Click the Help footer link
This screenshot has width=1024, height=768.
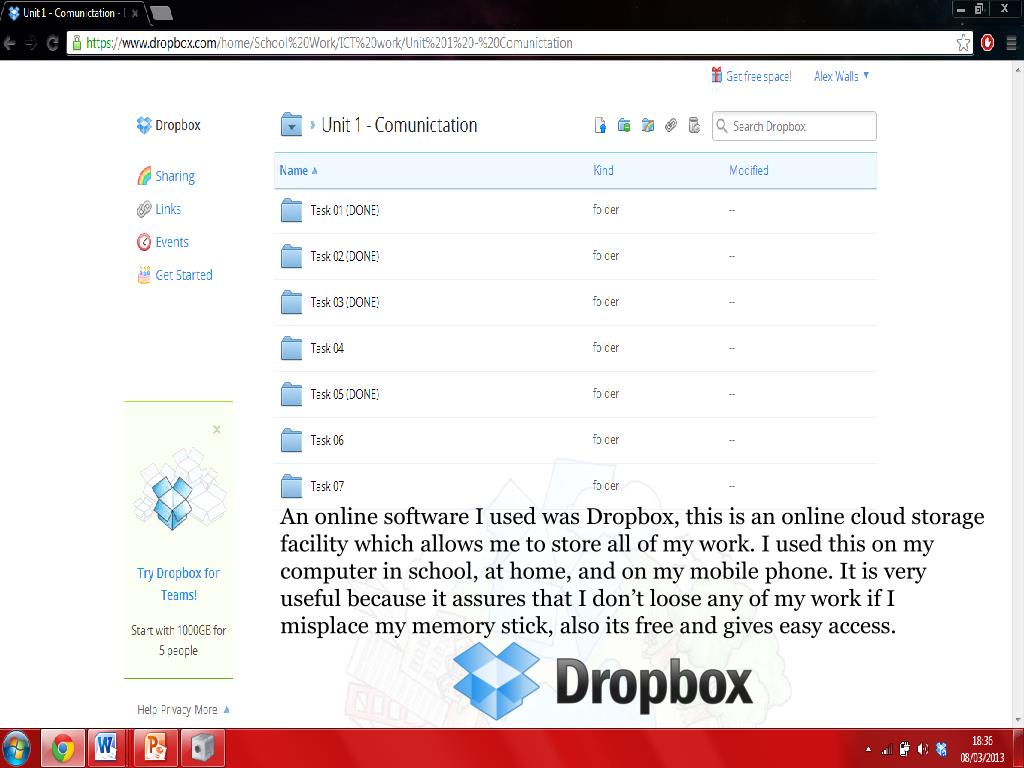click(x=147, y=710)
